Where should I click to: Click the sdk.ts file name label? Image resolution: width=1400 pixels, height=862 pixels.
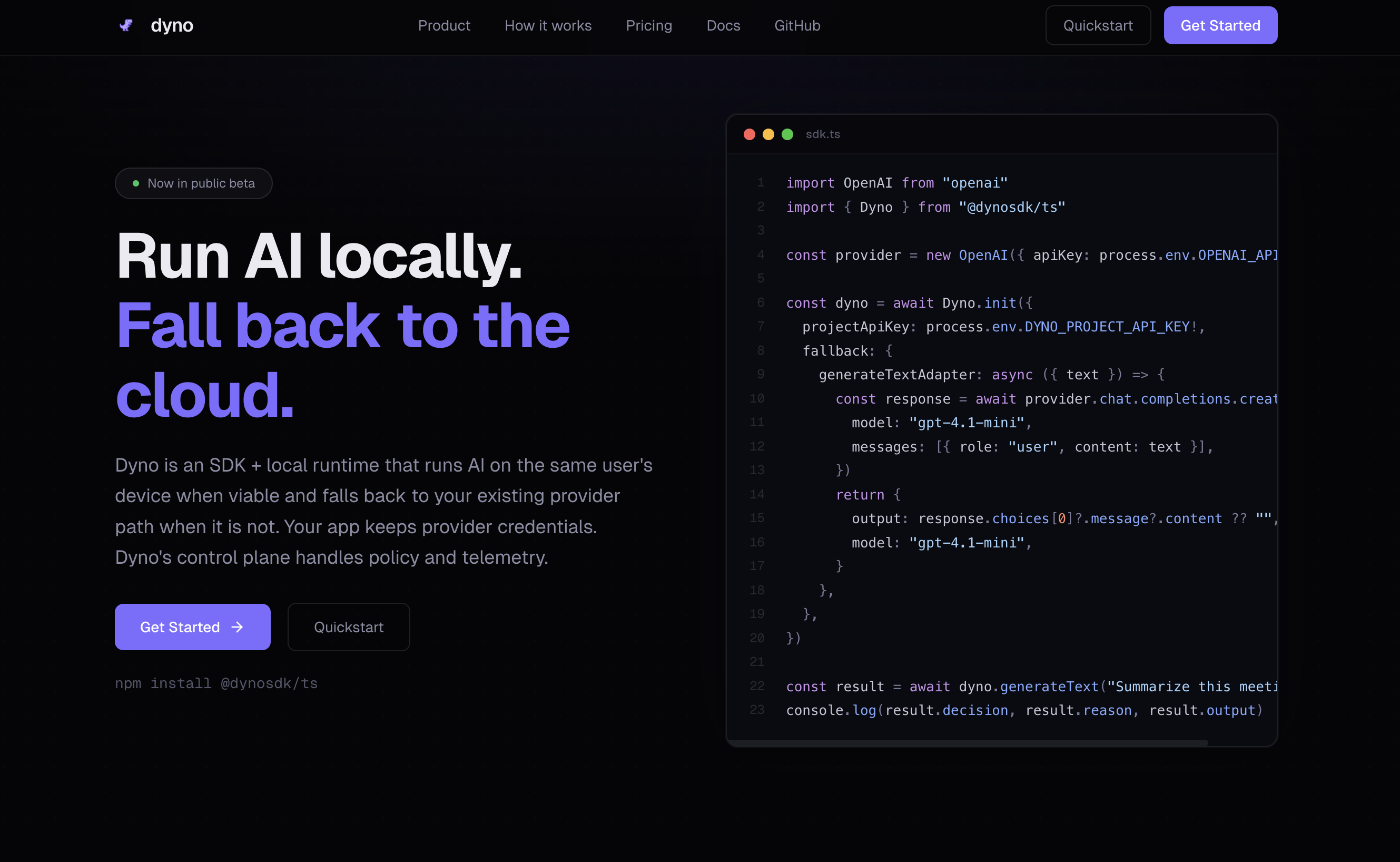[x=822, y=134]
